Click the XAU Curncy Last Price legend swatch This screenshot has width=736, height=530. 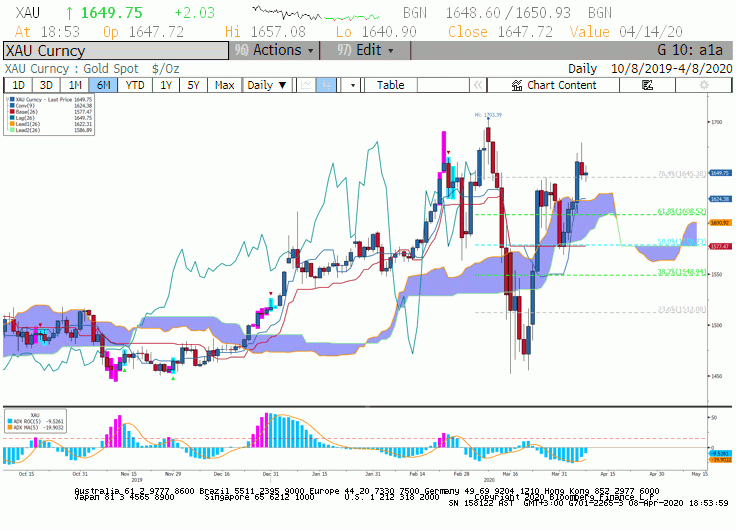[12, 100]
